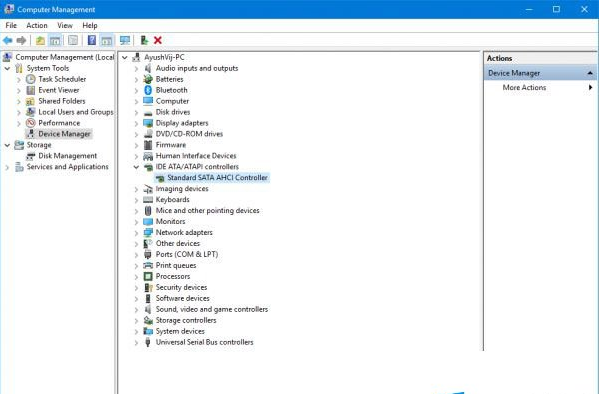Select the Computer Management (Local) root
Viewport: 600px width, 394px height.
(65, 57)
